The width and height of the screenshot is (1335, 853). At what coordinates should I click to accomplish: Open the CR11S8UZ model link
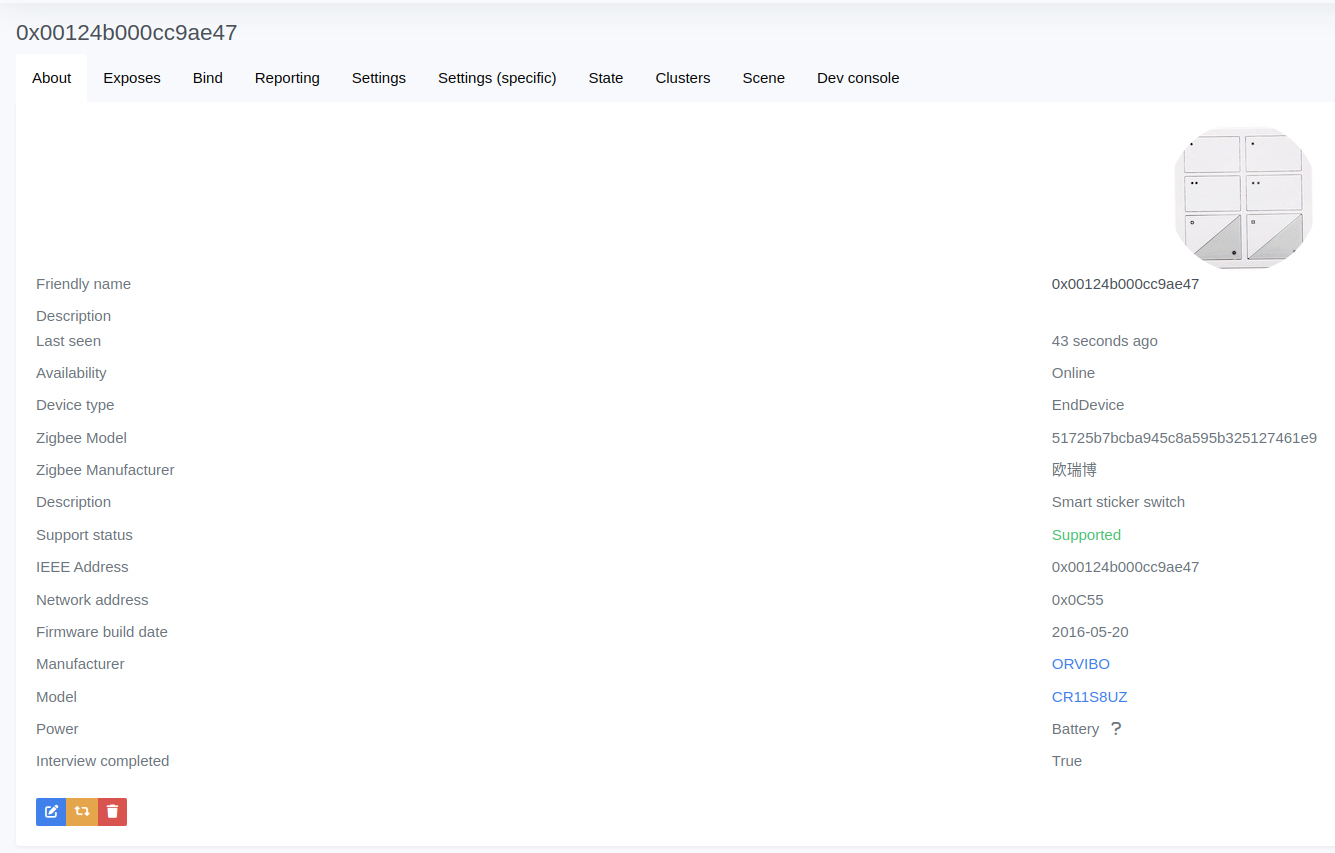1089,696
